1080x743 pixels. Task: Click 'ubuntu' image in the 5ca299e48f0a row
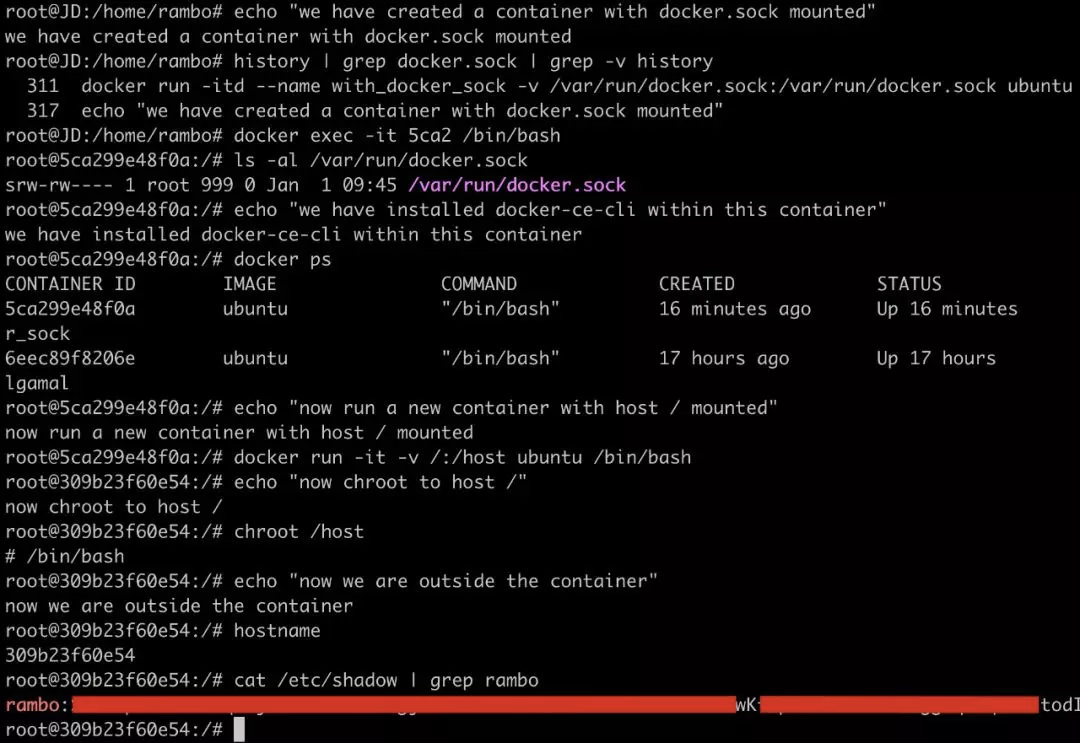255,308
